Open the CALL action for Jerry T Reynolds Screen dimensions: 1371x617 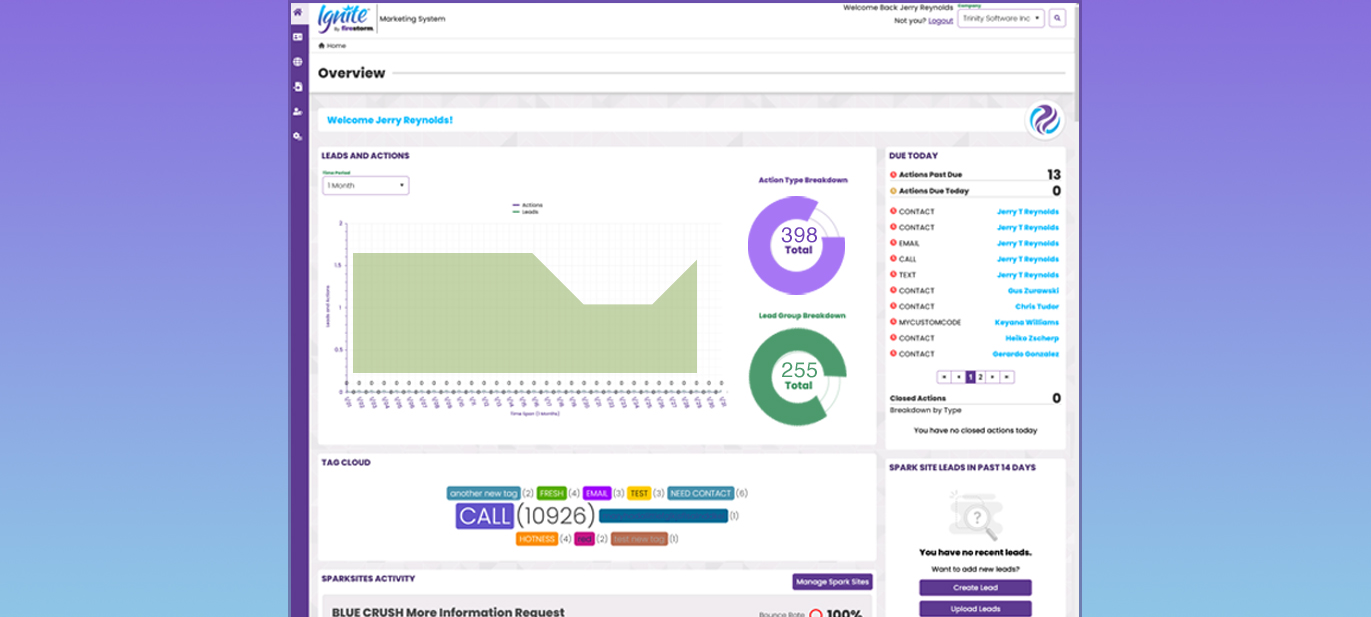click(973, 259)
